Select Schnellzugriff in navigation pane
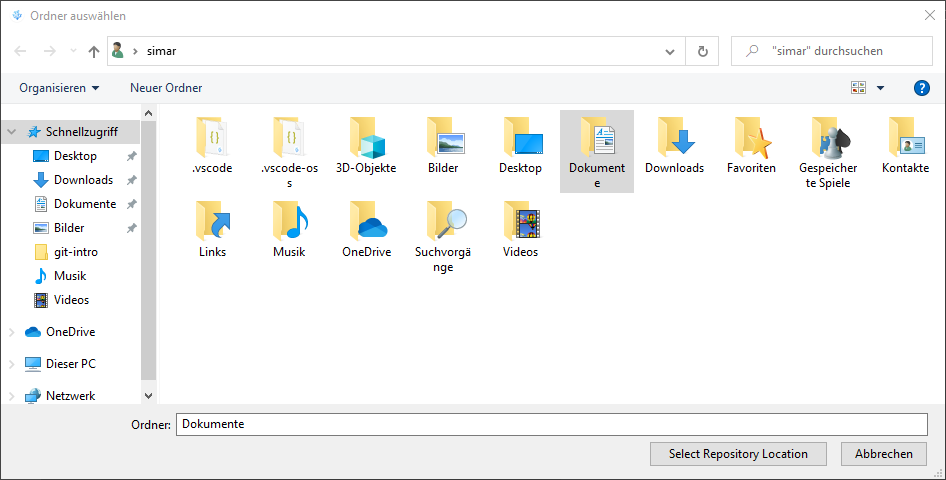This screenshot has width=946, height=480. [x=81, y=131]
